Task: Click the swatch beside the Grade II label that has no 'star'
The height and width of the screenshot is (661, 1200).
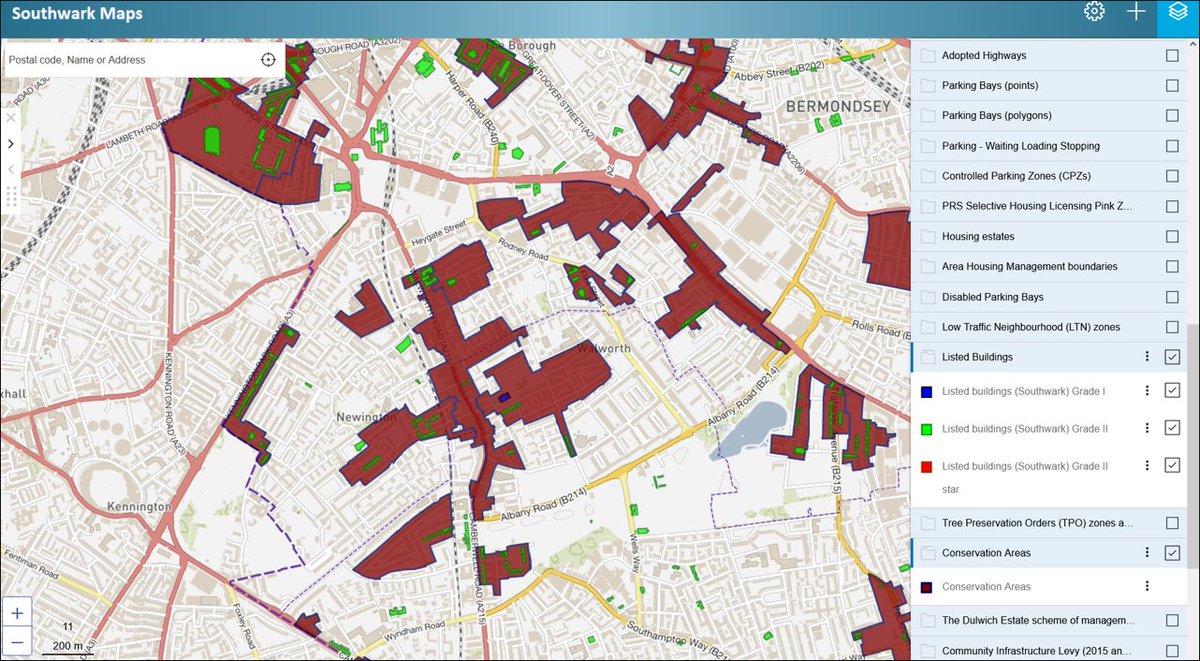Action: [927, 429]
